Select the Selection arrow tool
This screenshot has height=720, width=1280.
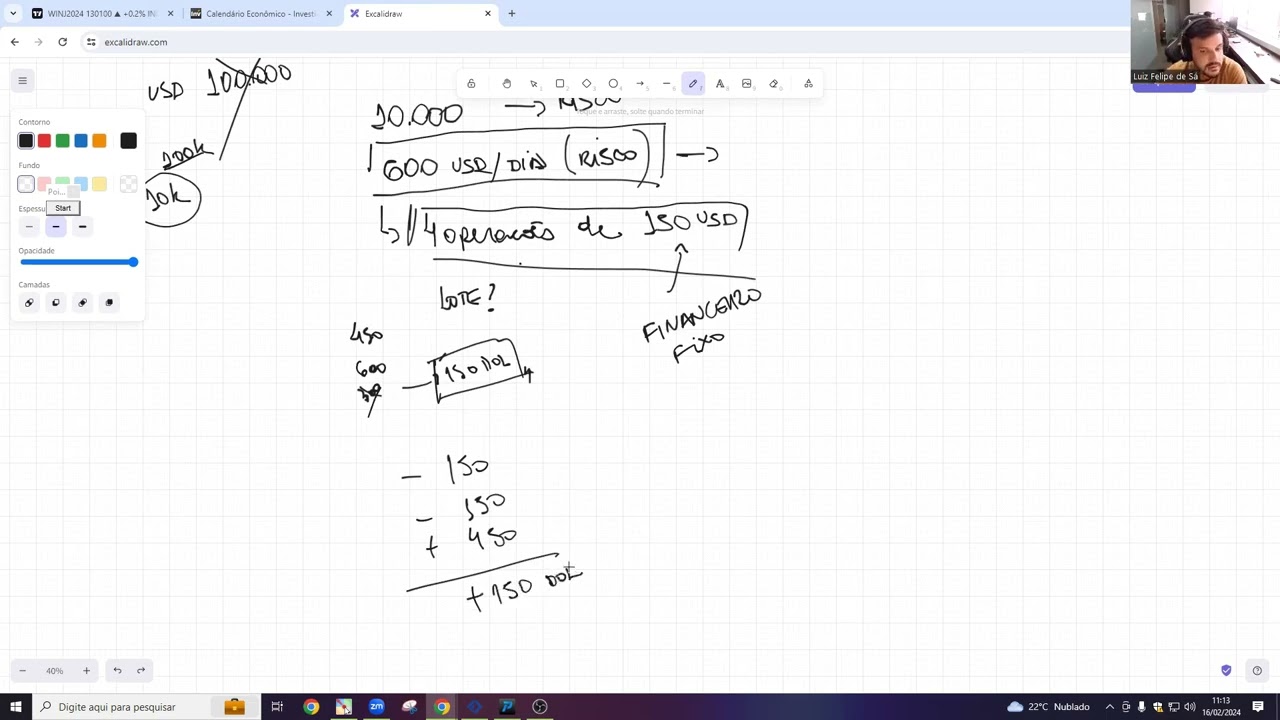tap(534, 84)
